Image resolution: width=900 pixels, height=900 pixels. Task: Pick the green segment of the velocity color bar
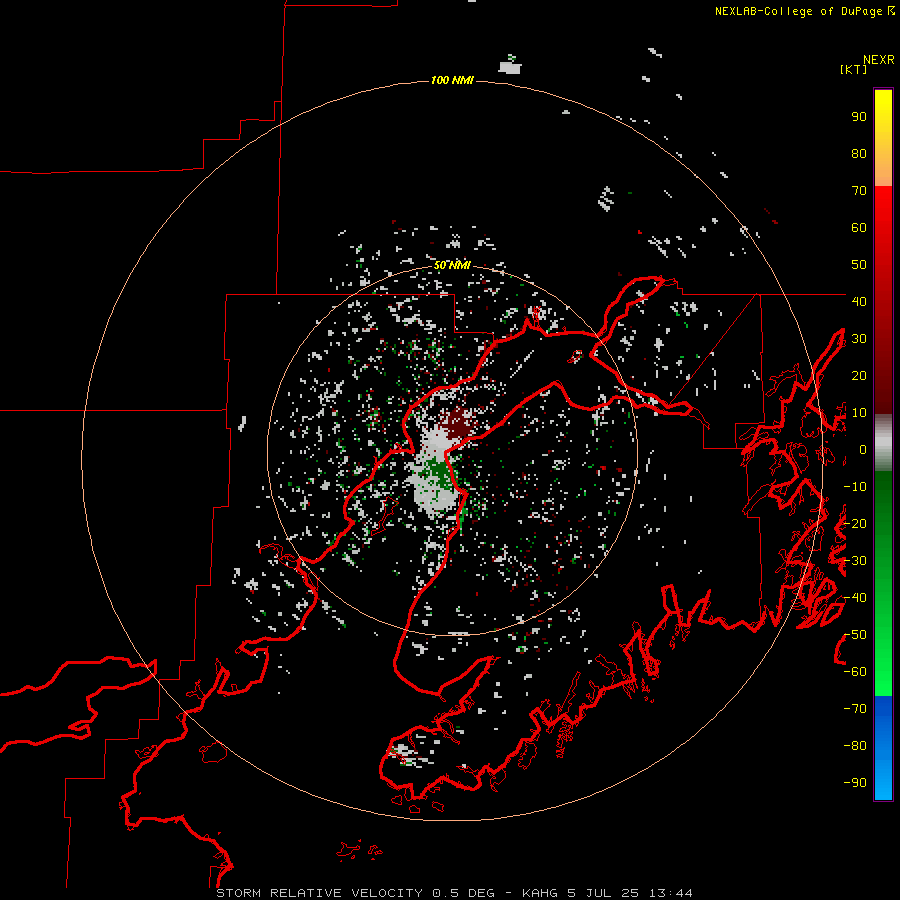click(x=883, y=583)
